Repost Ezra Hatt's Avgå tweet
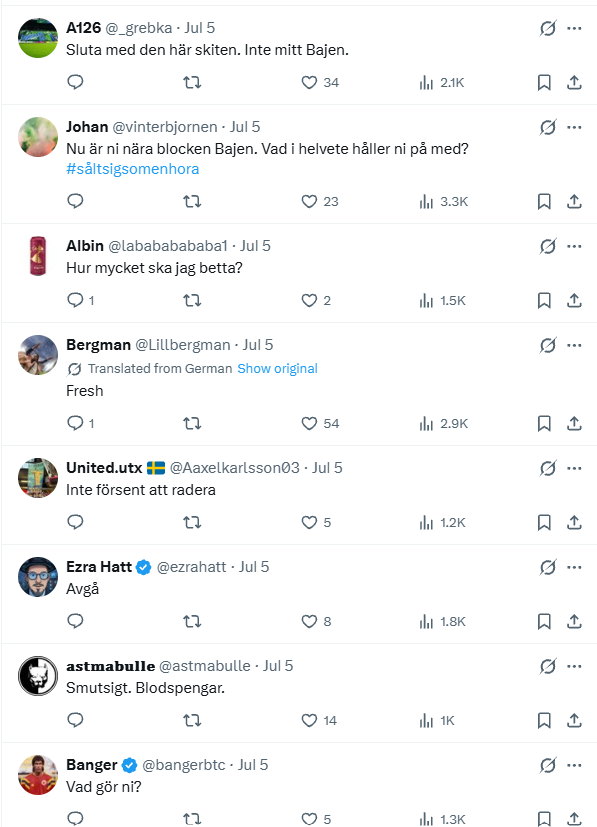Screen dimensions: 597x827 [x=192, y=621]
